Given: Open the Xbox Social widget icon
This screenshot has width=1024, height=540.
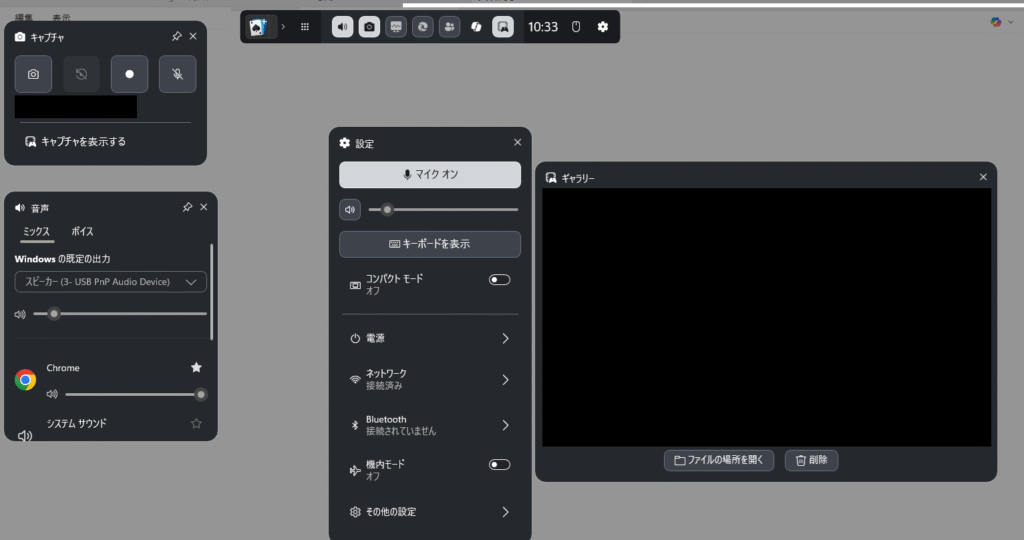Looking at the screenshot, I should point(449,27).
